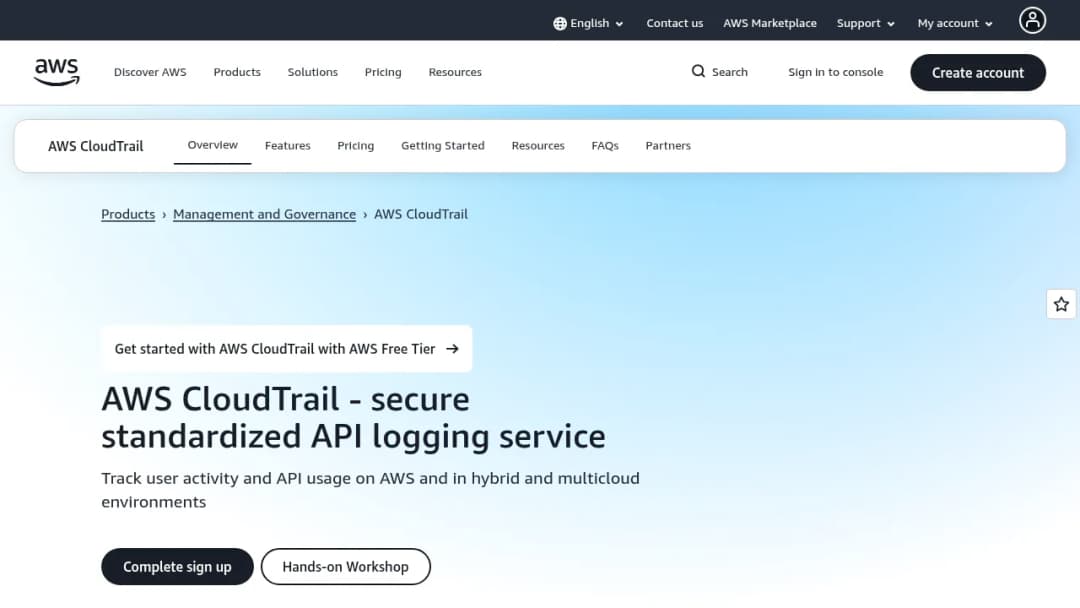Click Get started with AWS Free Tier banner
Viewport: 1080px width, 608px height.
(287, 349)
